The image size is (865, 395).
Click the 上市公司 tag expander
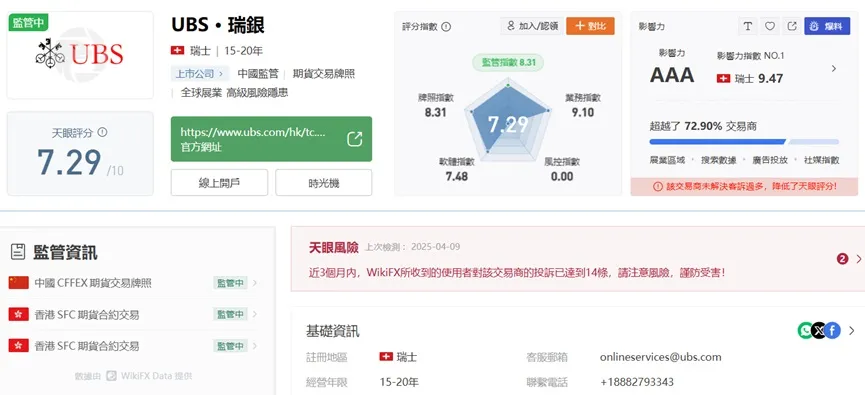[x=199, y=73]
